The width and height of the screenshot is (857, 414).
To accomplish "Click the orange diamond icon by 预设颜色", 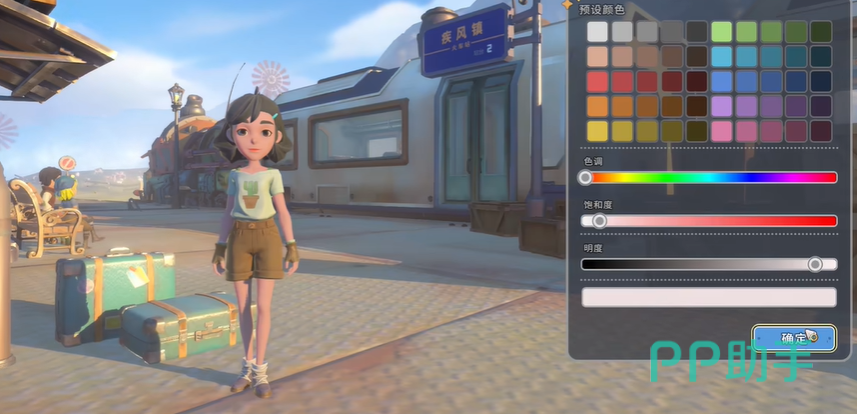I will coord(567,5).
